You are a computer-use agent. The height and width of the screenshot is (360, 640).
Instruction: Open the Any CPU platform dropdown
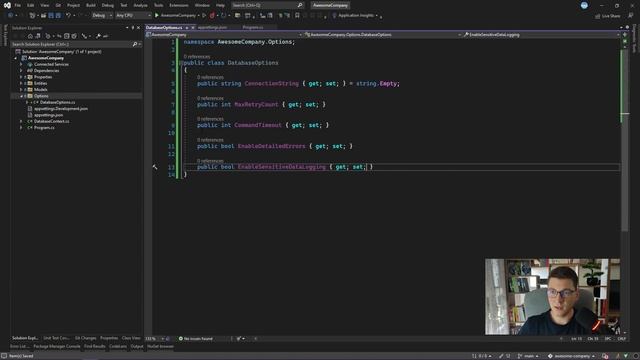pyautogui.click(x=133, y=16)
